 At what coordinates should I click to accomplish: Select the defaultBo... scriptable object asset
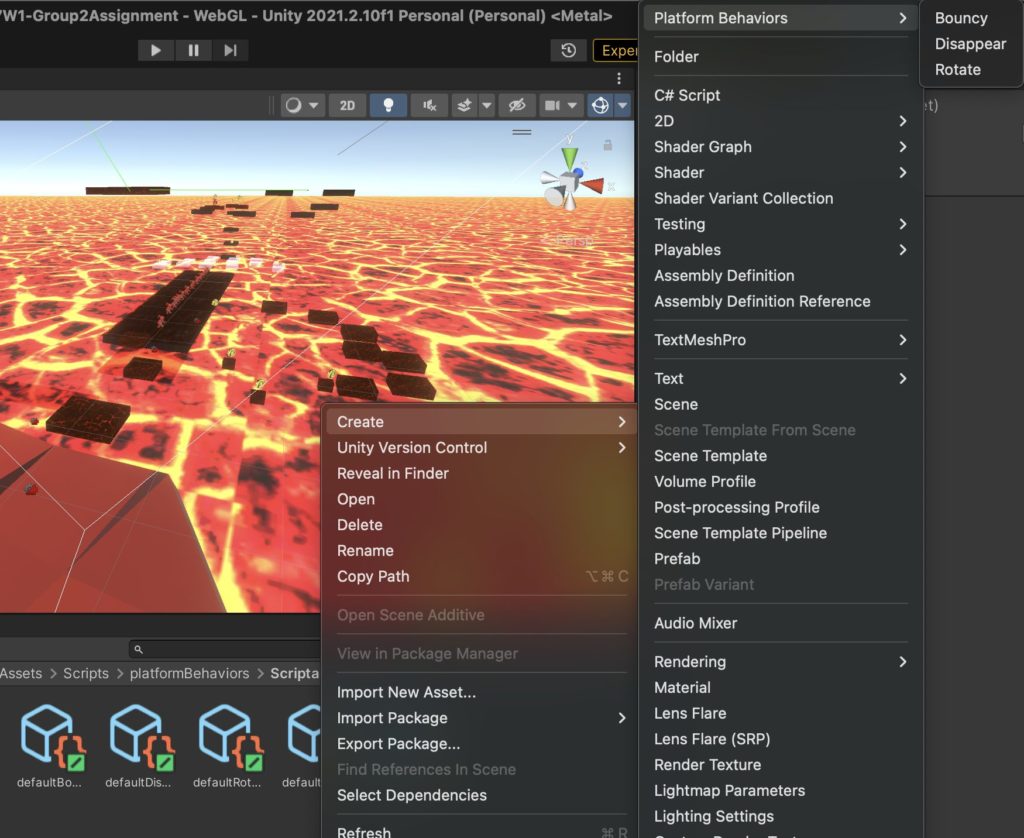click(x=49, y=736)
